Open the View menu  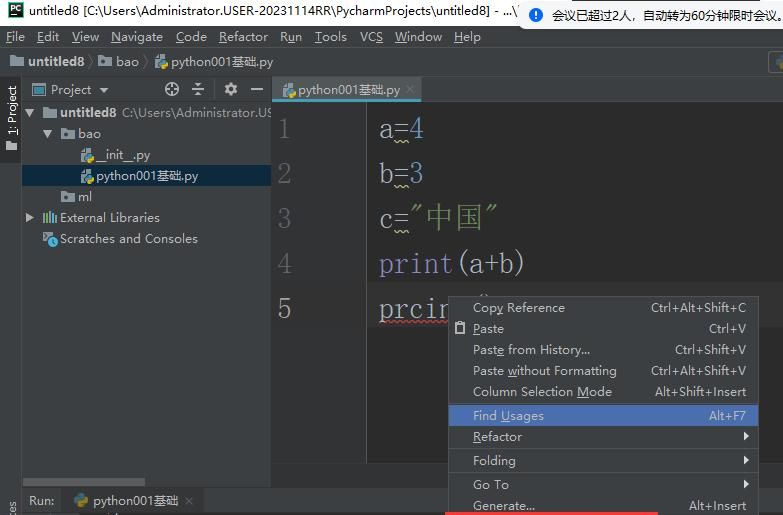85,37
